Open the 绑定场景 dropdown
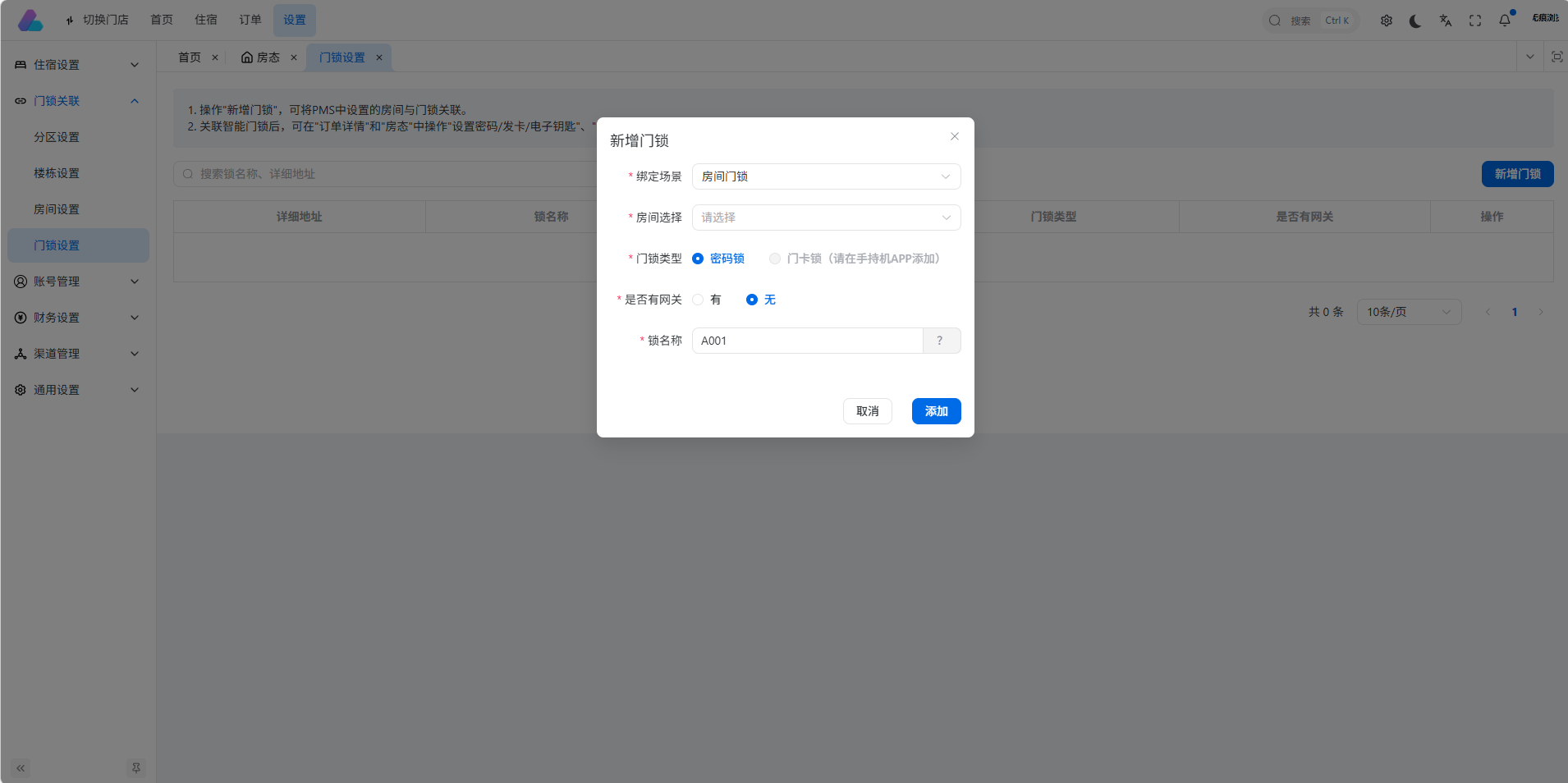 (825, 176)
